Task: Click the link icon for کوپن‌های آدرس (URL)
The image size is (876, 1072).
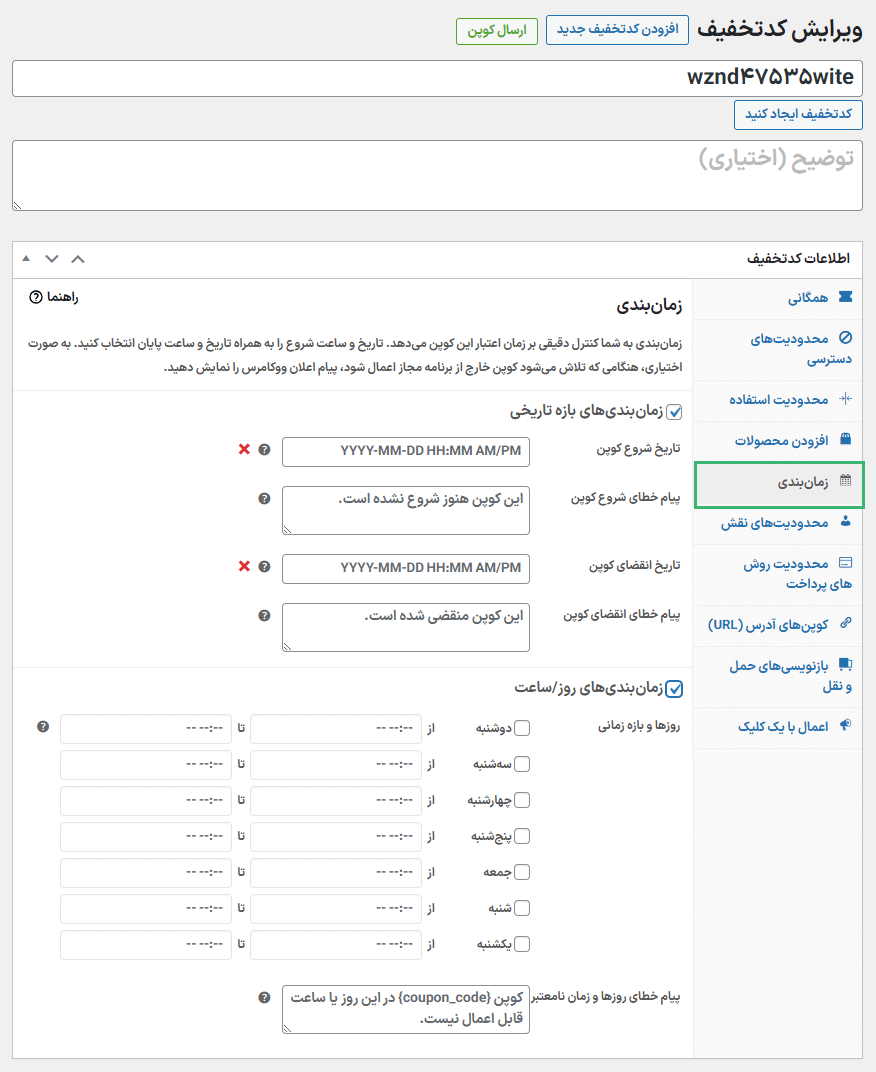Action: point(845,623)
